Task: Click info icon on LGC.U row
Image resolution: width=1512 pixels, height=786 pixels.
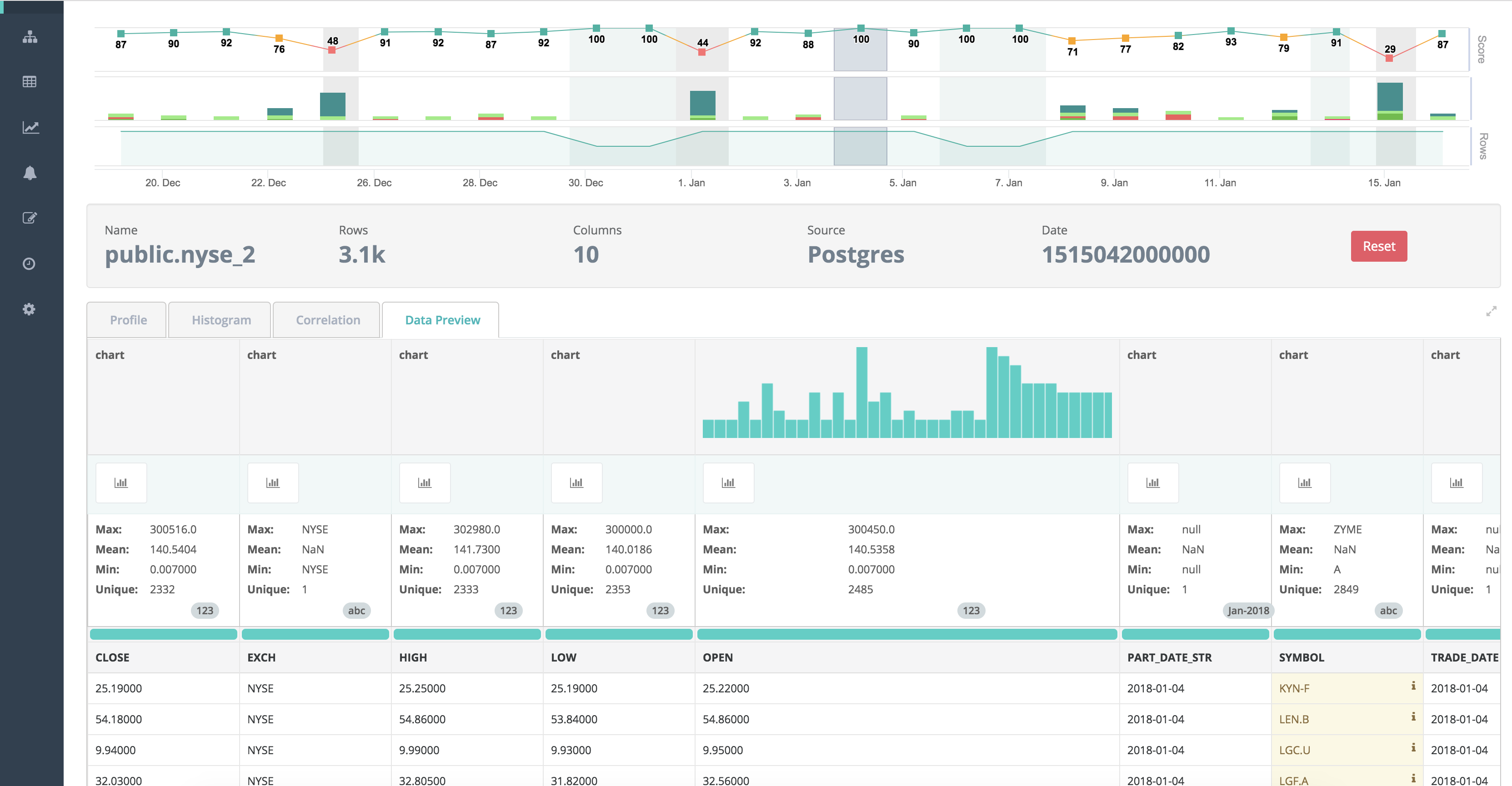Action: tap(1413, 747)
